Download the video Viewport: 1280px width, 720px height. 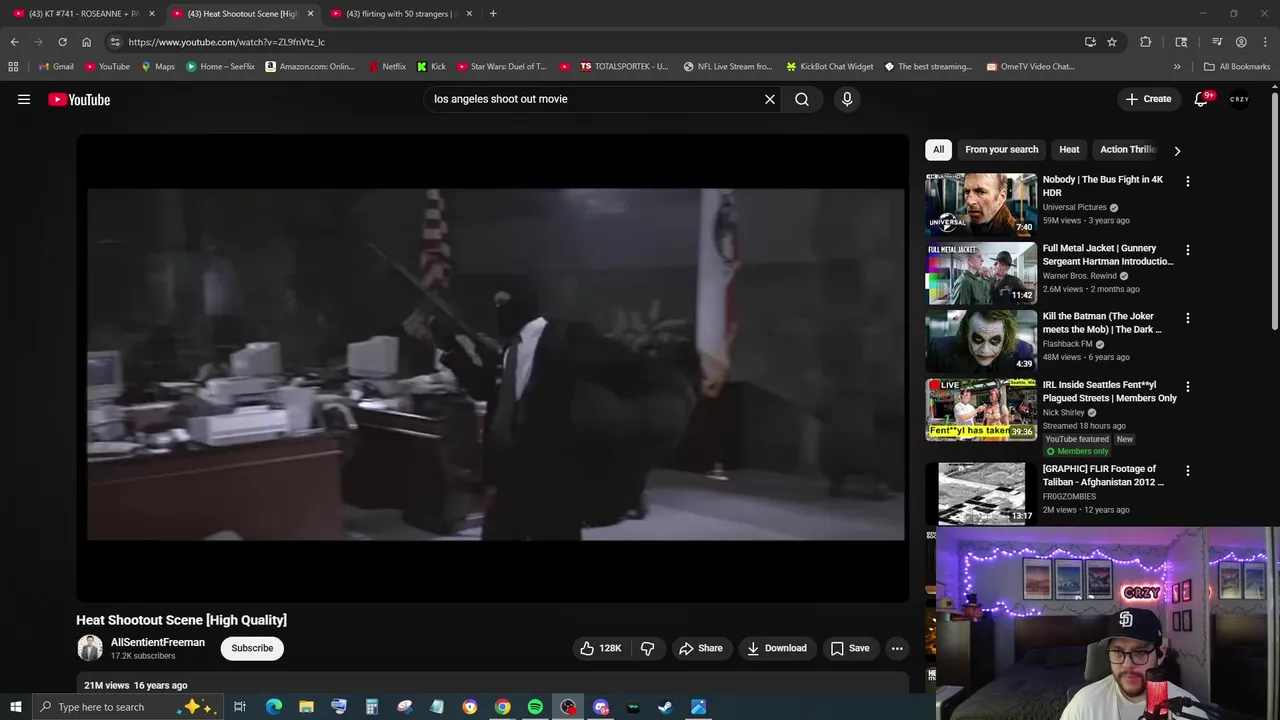(x=777, y=648)
